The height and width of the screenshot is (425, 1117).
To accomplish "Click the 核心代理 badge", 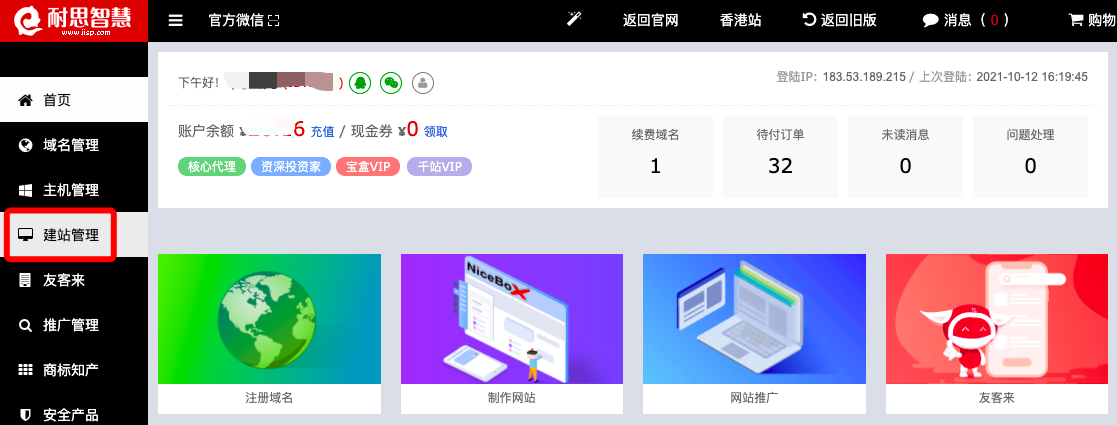I will click(x=212, y=167).
